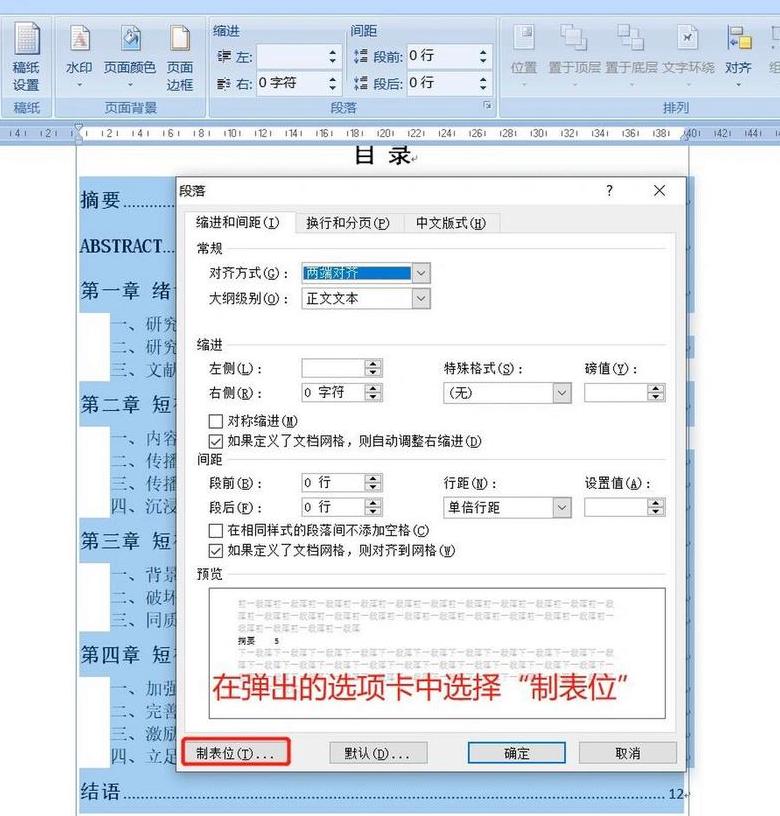Click the 段后 spacing spinner in dialog
This screenshot has height=816, width=780.
373,507
